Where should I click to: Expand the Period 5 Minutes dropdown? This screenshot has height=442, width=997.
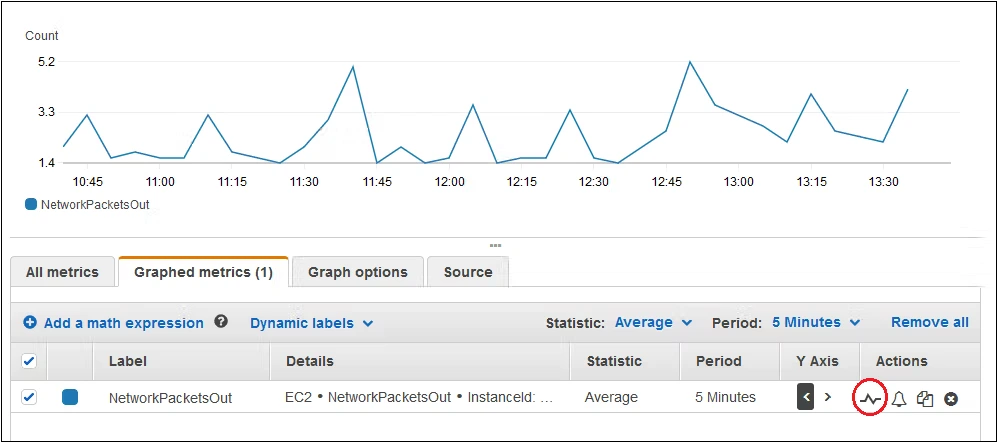(x=815, y=322)
